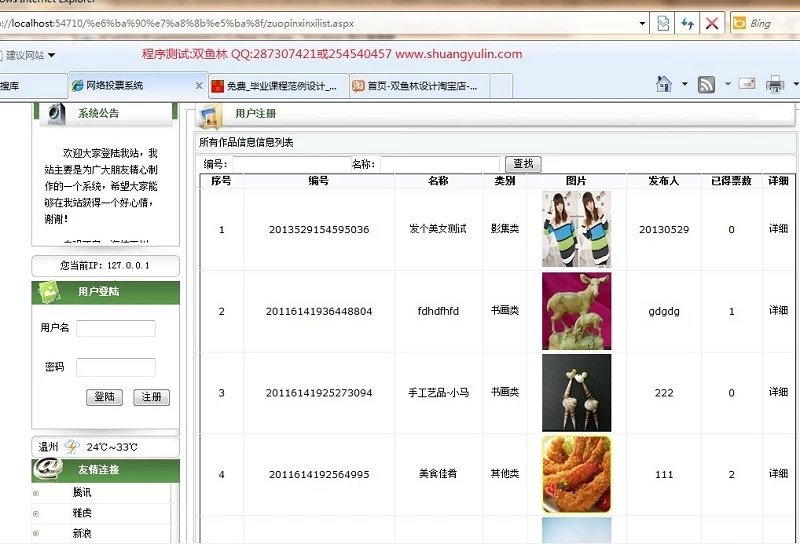The image size is (800, 544).
Task: Click the 系统公告 speaker icon
Action: click(57, 113)
